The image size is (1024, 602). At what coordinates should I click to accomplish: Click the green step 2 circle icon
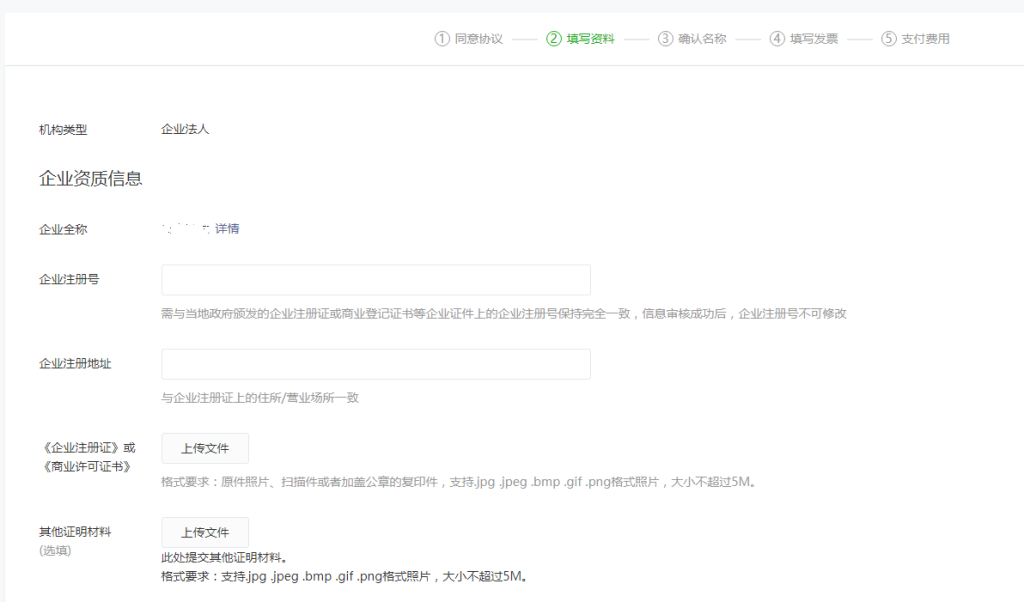[554, 39]
